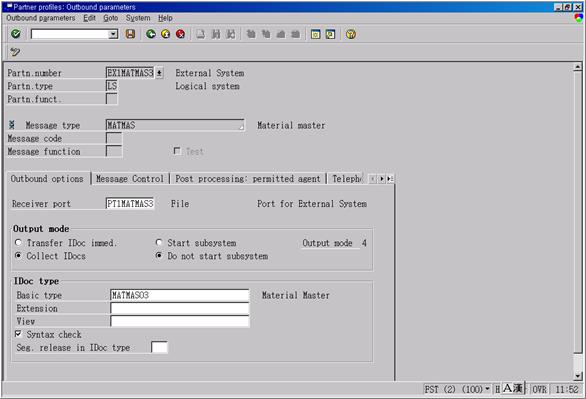Open Partn.number value help button
Viewport: 586px width, 399px height.
[159, 72]
